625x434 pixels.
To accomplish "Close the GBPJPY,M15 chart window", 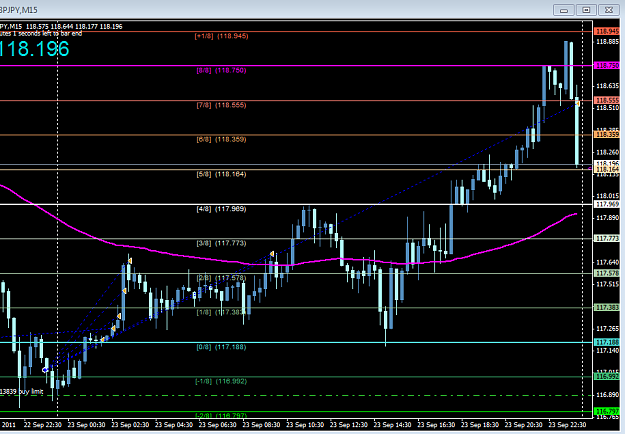I will 609,10.
